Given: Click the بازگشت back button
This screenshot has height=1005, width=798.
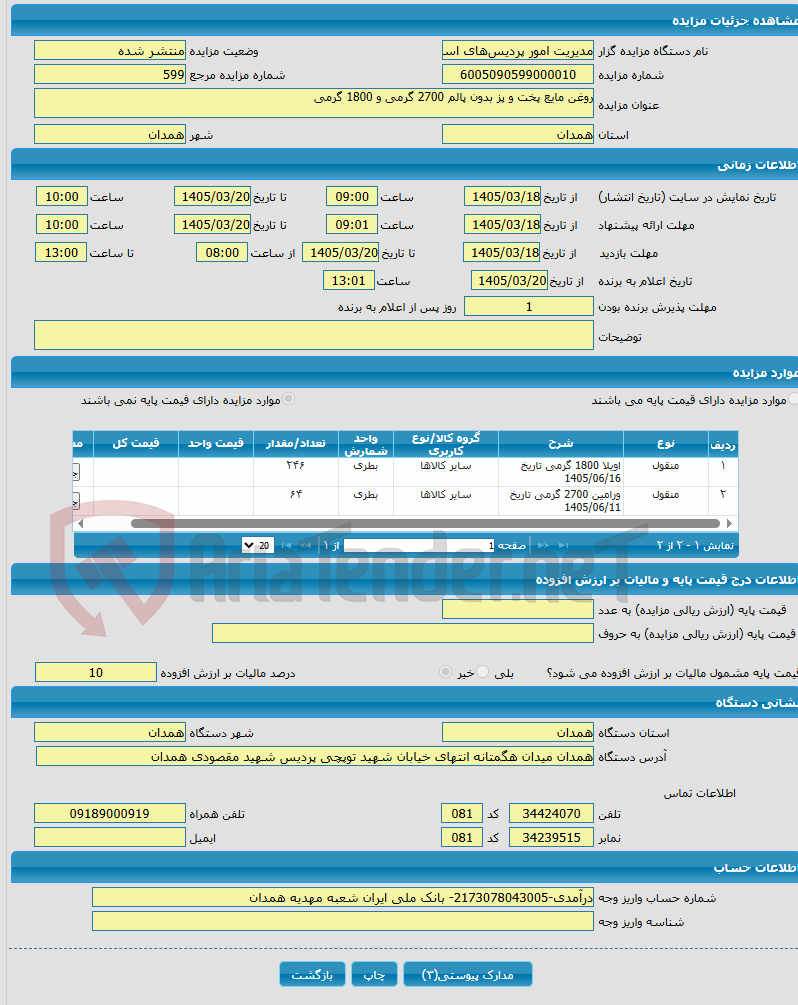Looking at the screenshot, I should pos(312,974).
